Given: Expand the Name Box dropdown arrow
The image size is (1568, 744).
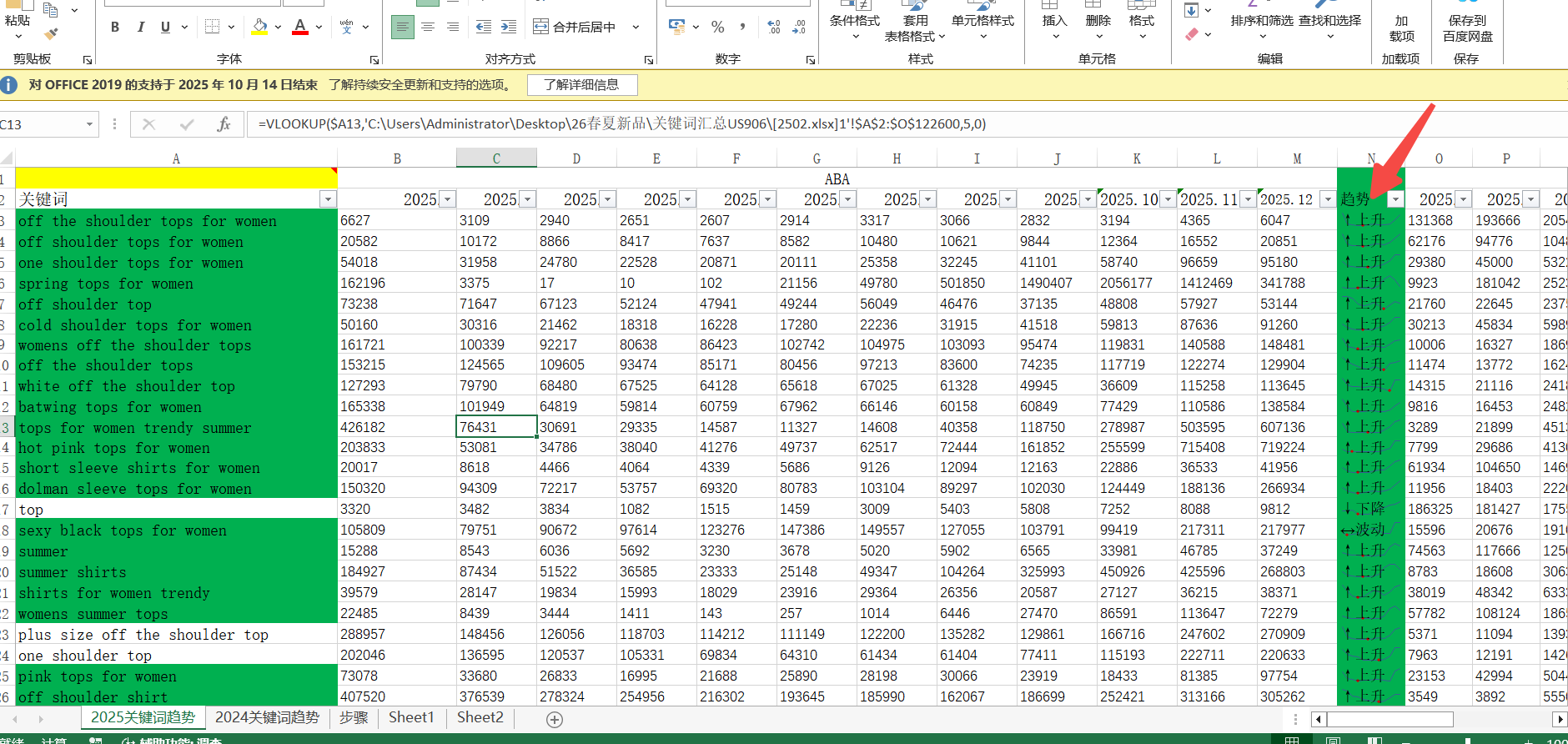Looking at the screenshot, I should (89, 124).
